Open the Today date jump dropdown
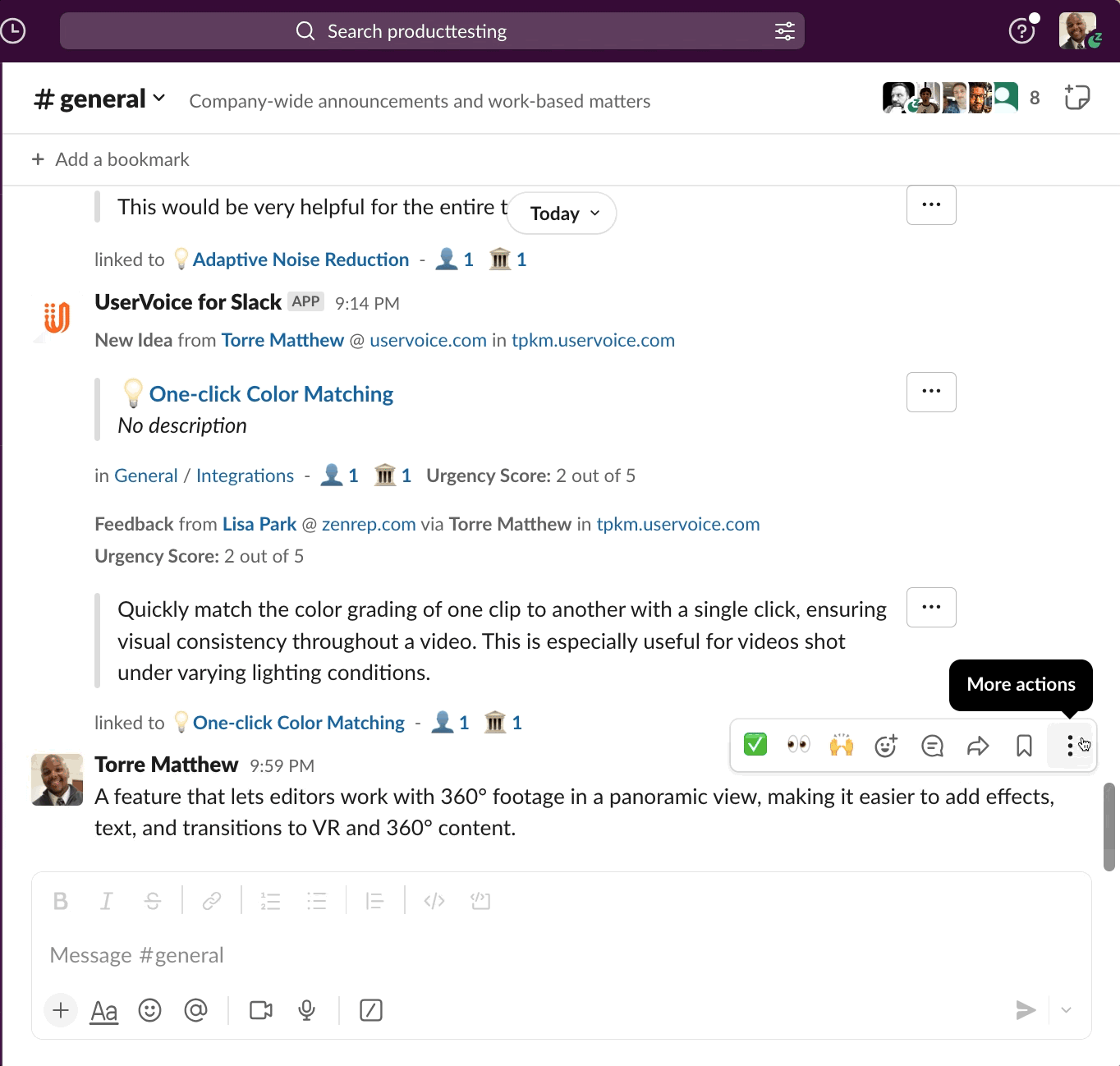This screenshot has height=1066, width=1120. tap(562, 214)
